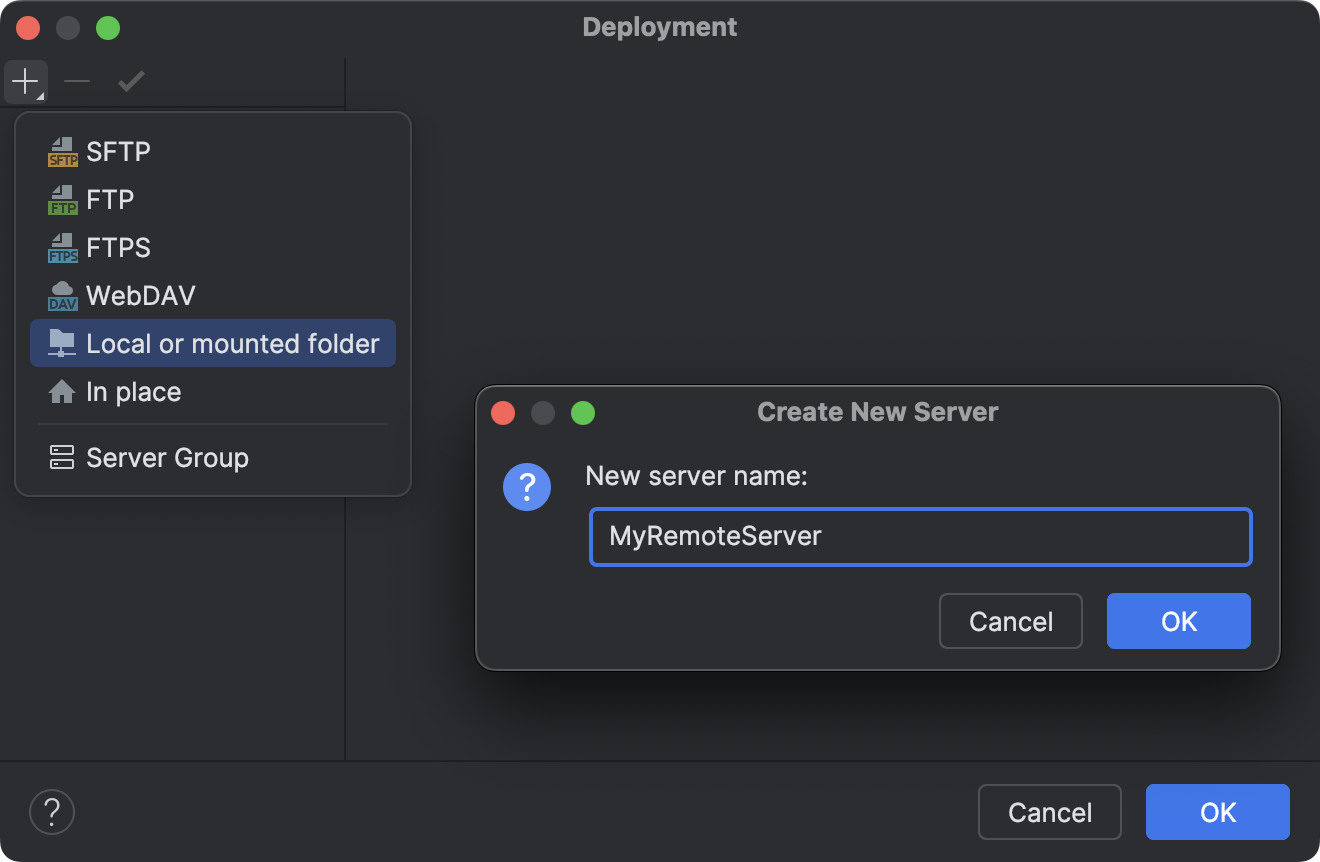Open the add server plus dropdown
Screen dimensions: 1320x862
coord(25,81)
